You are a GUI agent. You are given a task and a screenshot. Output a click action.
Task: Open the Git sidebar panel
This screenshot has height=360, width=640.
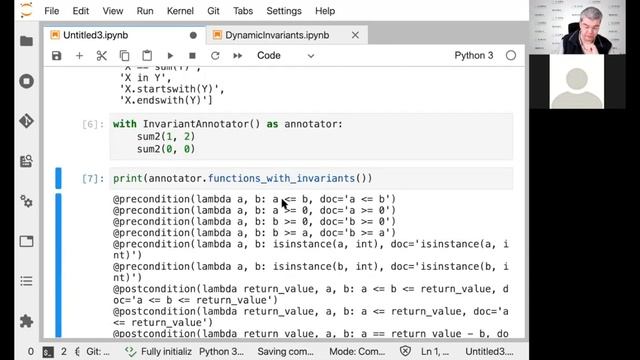click(27, 121)
